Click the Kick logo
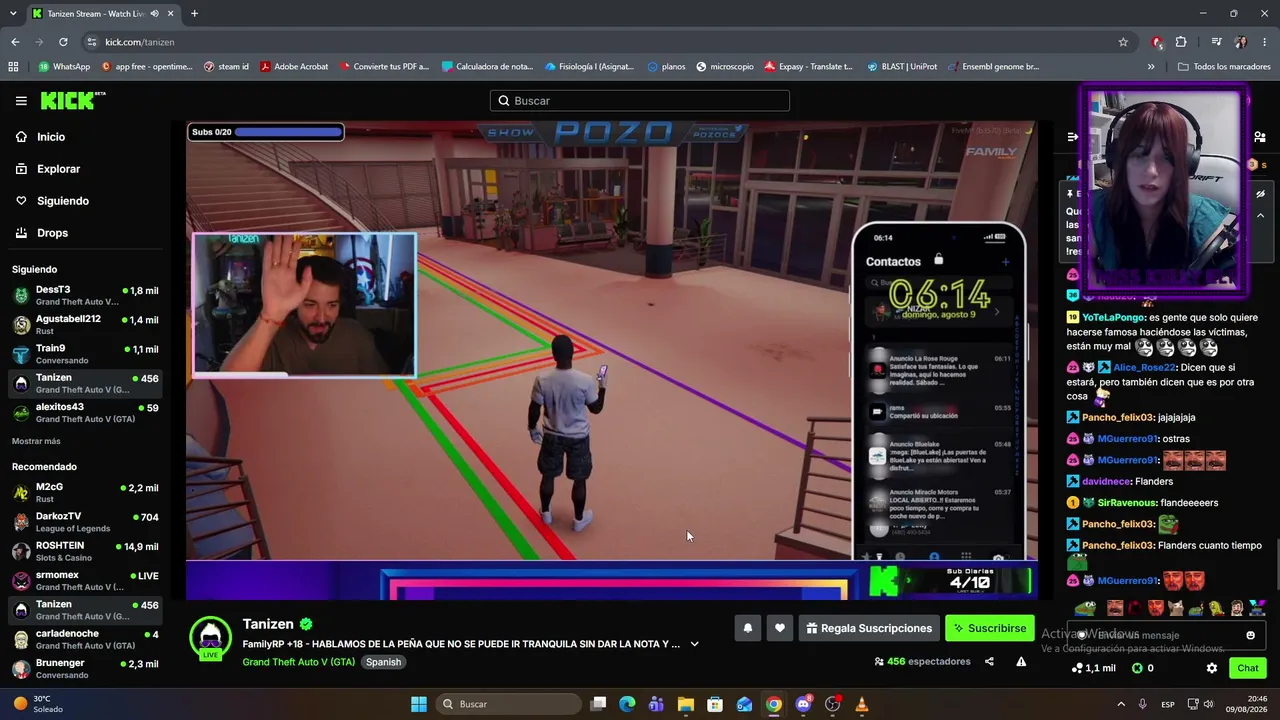The image size is (1280, 720). 72,100
